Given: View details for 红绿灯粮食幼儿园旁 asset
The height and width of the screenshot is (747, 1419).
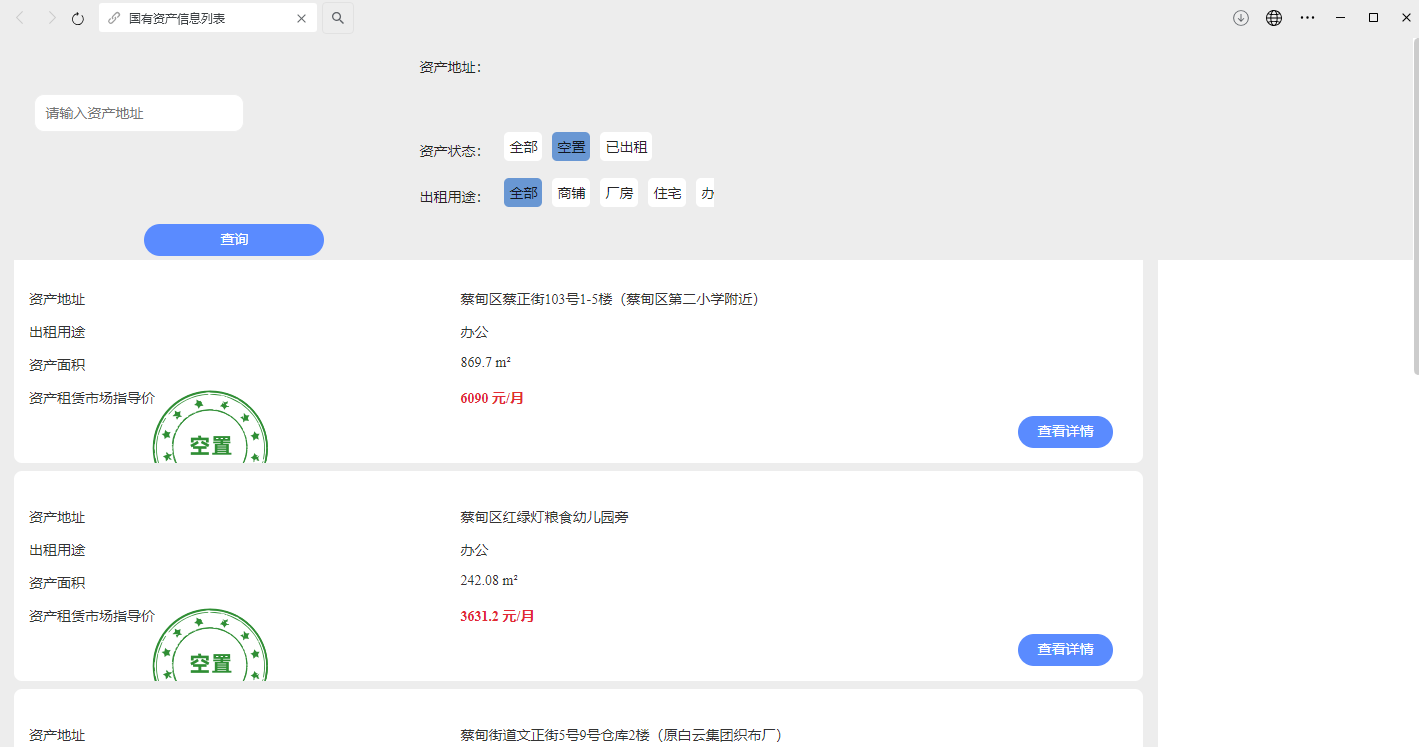Looking at the screenshot, I should [1065, 650].
